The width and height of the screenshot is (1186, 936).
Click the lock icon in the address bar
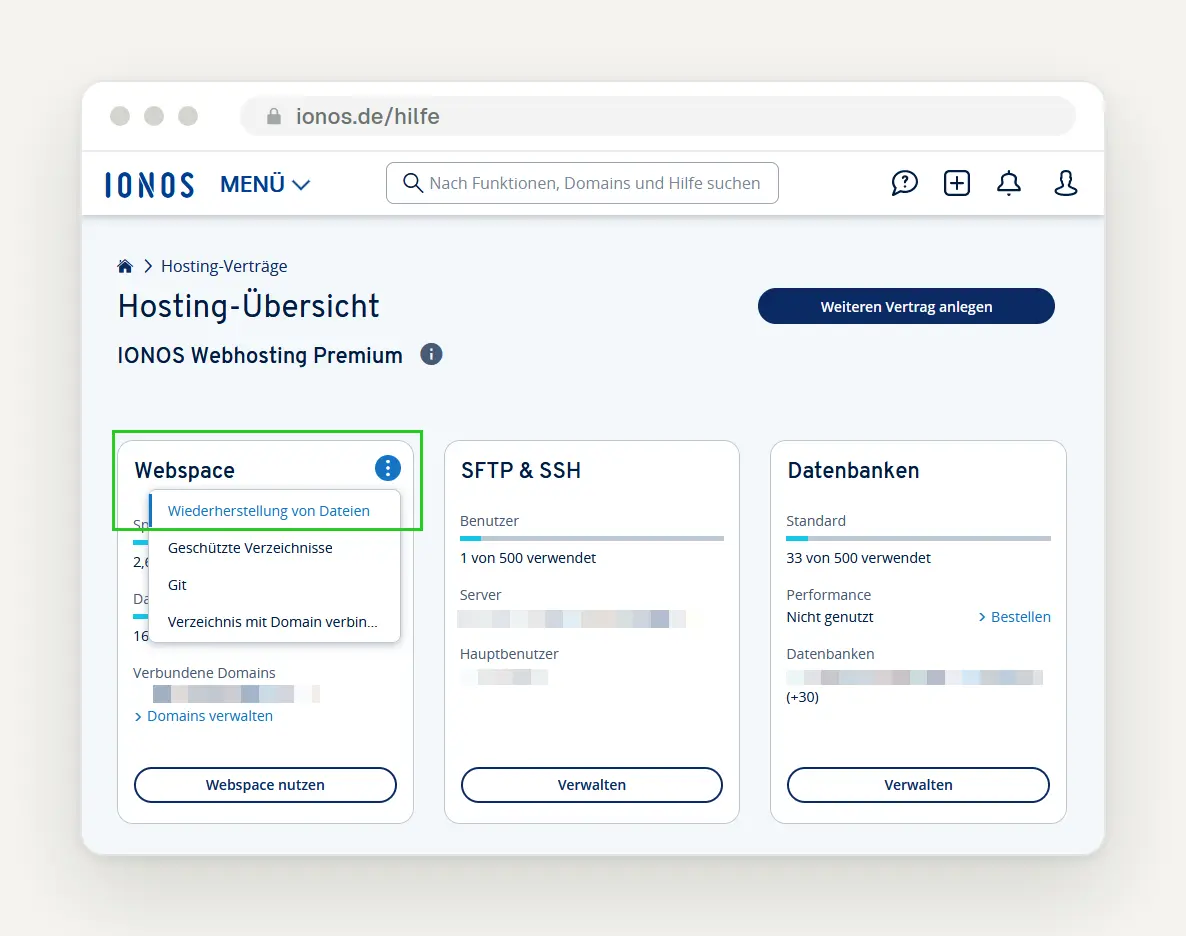(x=274, y=116)
